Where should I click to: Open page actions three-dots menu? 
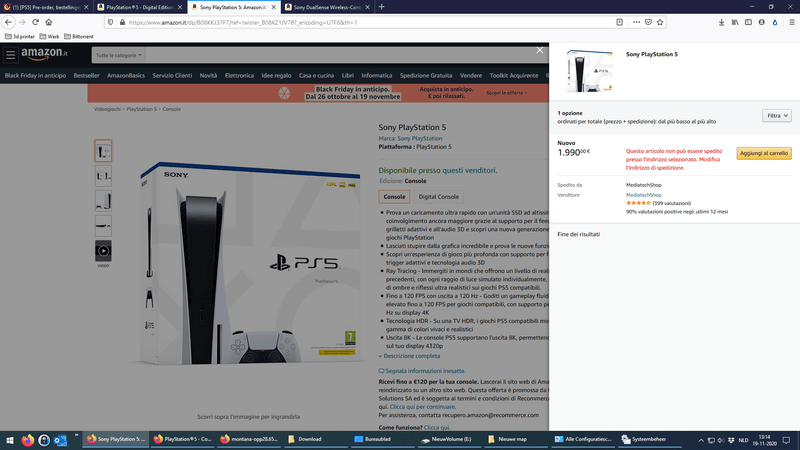(636, 22)
